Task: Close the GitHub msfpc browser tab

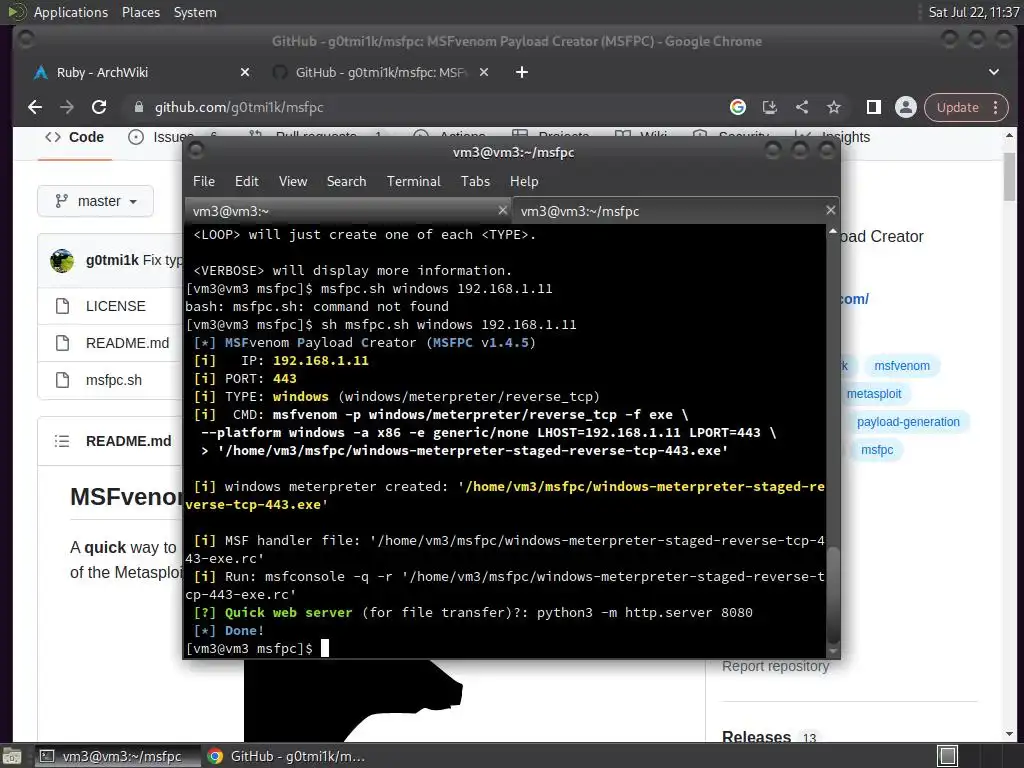Action: click(484, 72)
